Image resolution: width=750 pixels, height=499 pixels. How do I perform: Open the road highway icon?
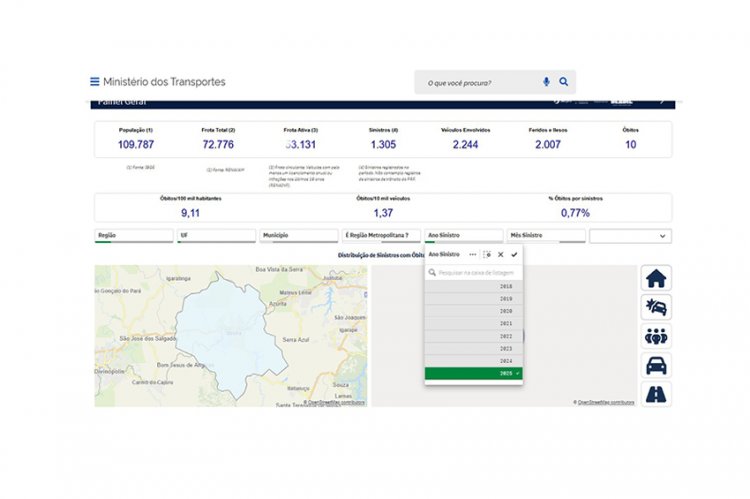click(x=656, y=394)
